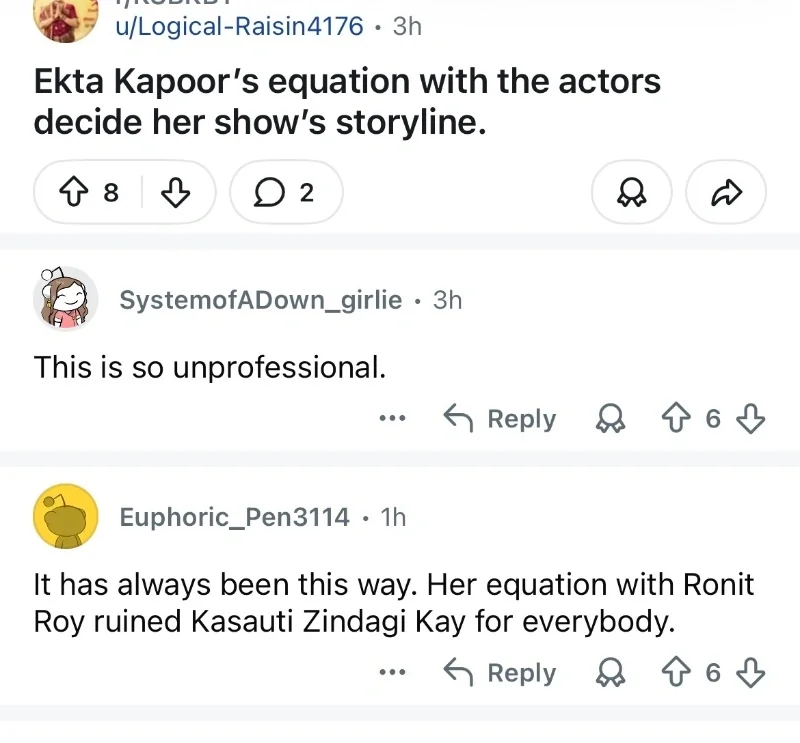View Euphoric_Pen3114's yellow Snoo avatar
The width and height of the screenshot is (800, 743).
(65, 516)
